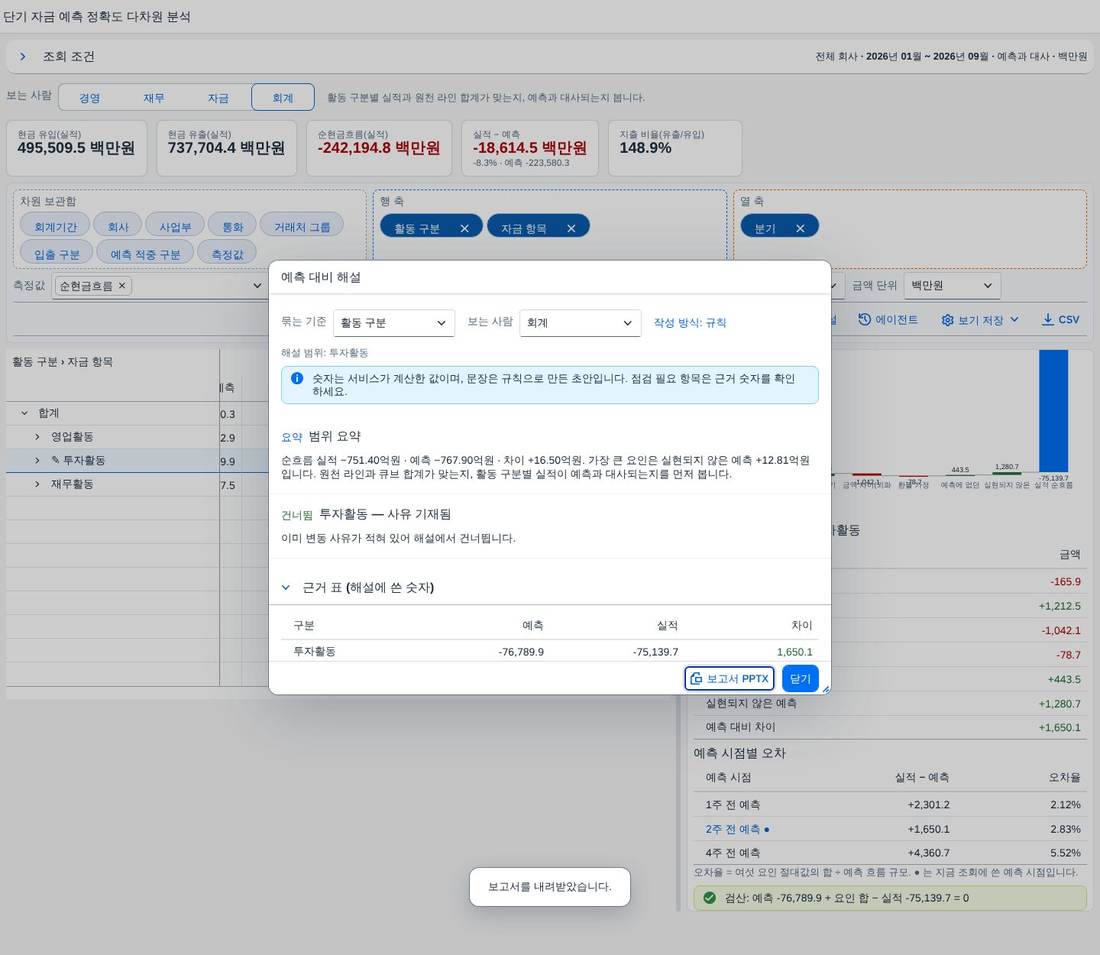Click the 예측 대비 차이 row
Image resolution: width=1100 pixels, height=955 pixels.
889,727
